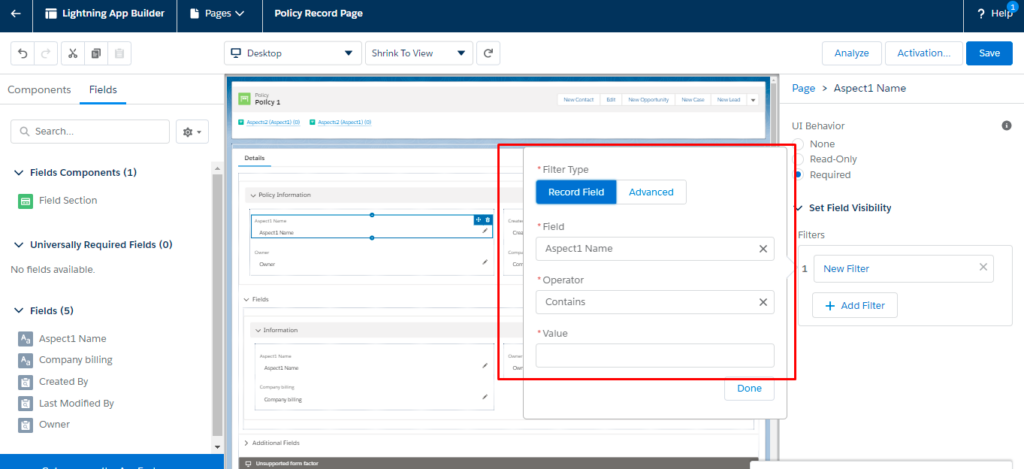The height and width of the screenshot is (469, 1024).
Task: Click the filter Value input field
Action: (655, 355)
